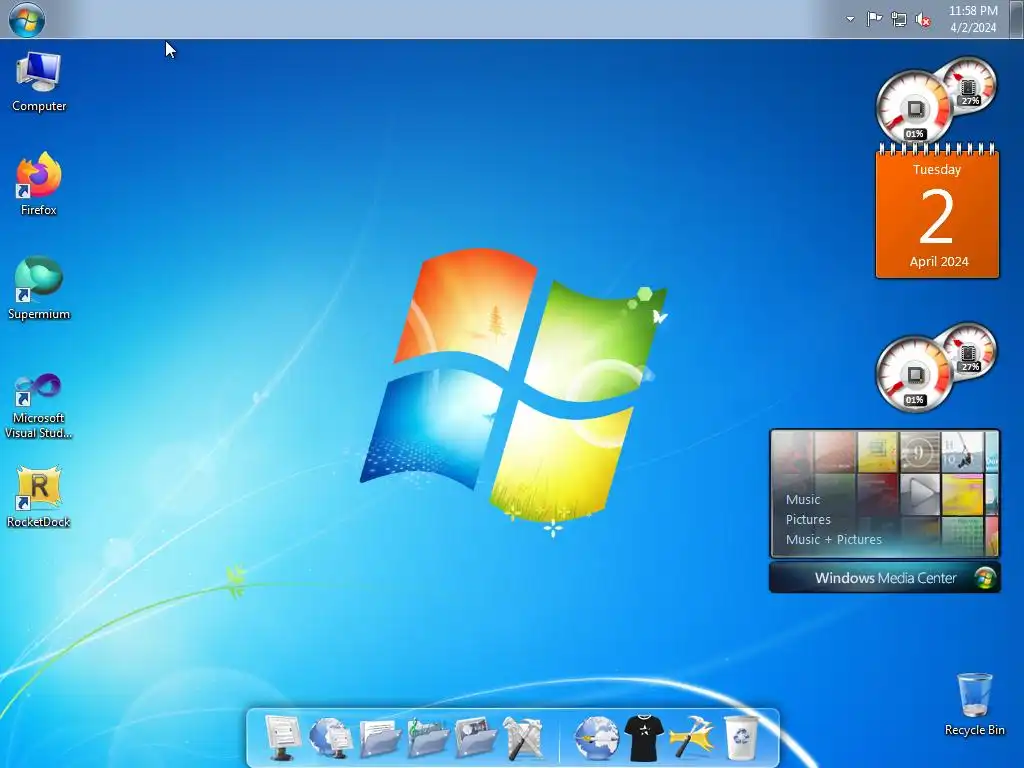Click the upper CPU meter gadget
The image size is (1024, 768).
[x=914, y=108]
